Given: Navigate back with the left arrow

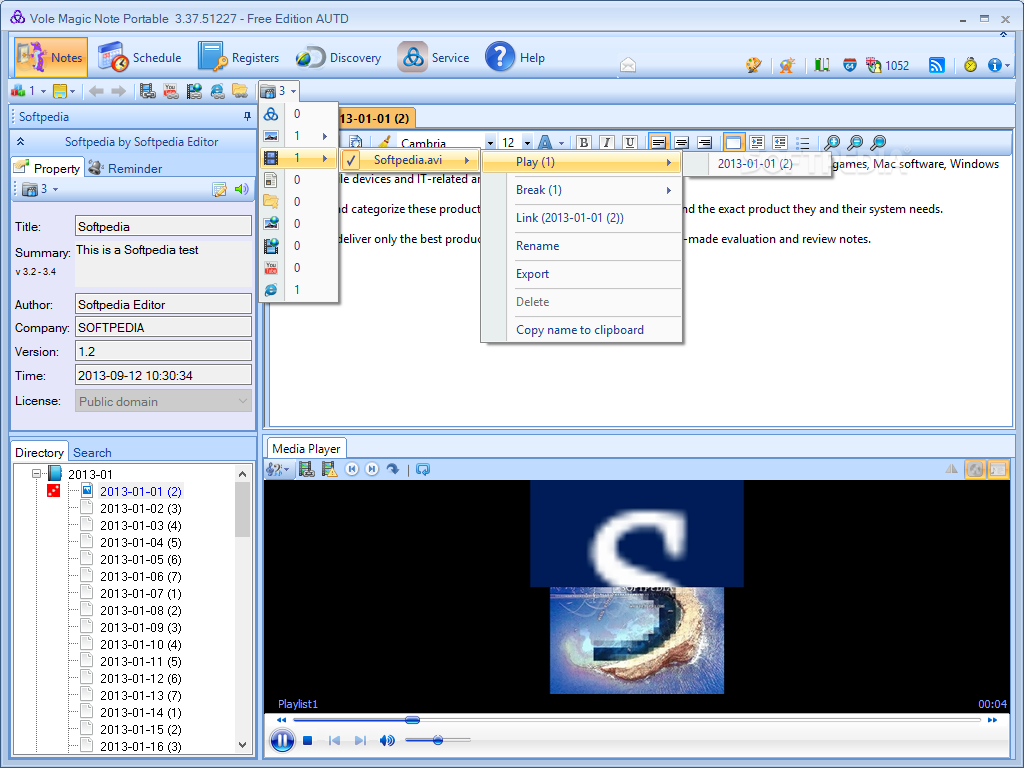Looking at the screenshot, I should pyautogui.click(x=96, y=91).
